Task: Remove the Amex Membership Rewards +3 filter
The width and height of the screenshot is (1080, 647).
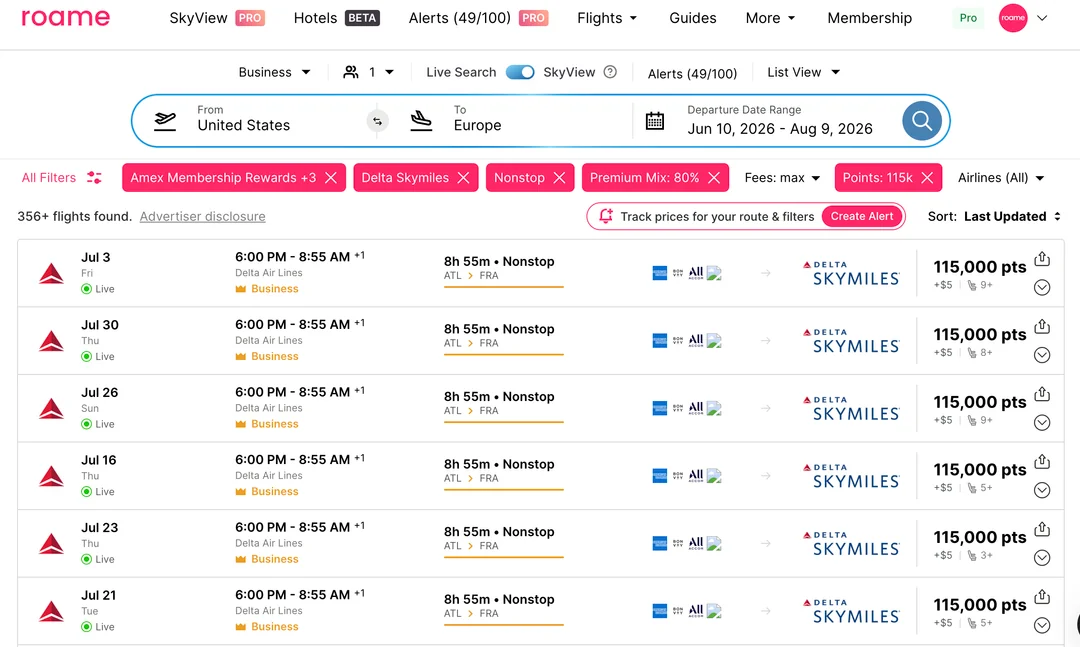Action: point(331,178)
